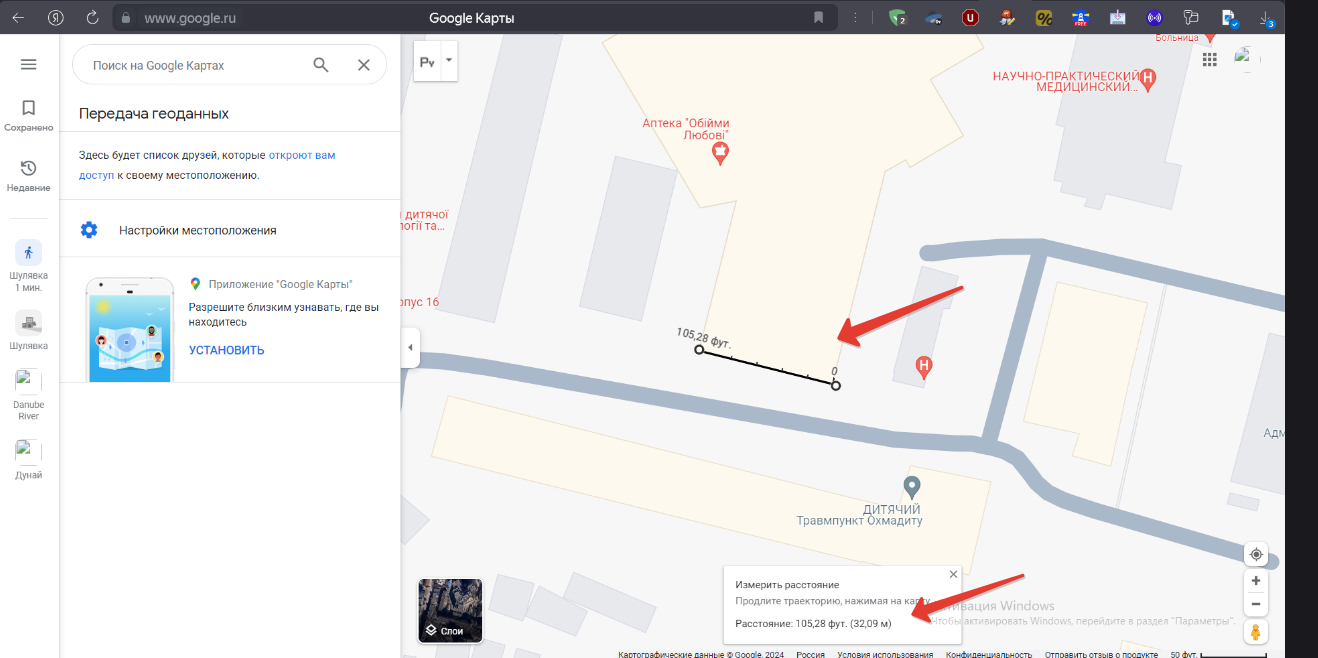Open the Google apps grid
The image size is (1318, 658).
(x=1209, y=59)
